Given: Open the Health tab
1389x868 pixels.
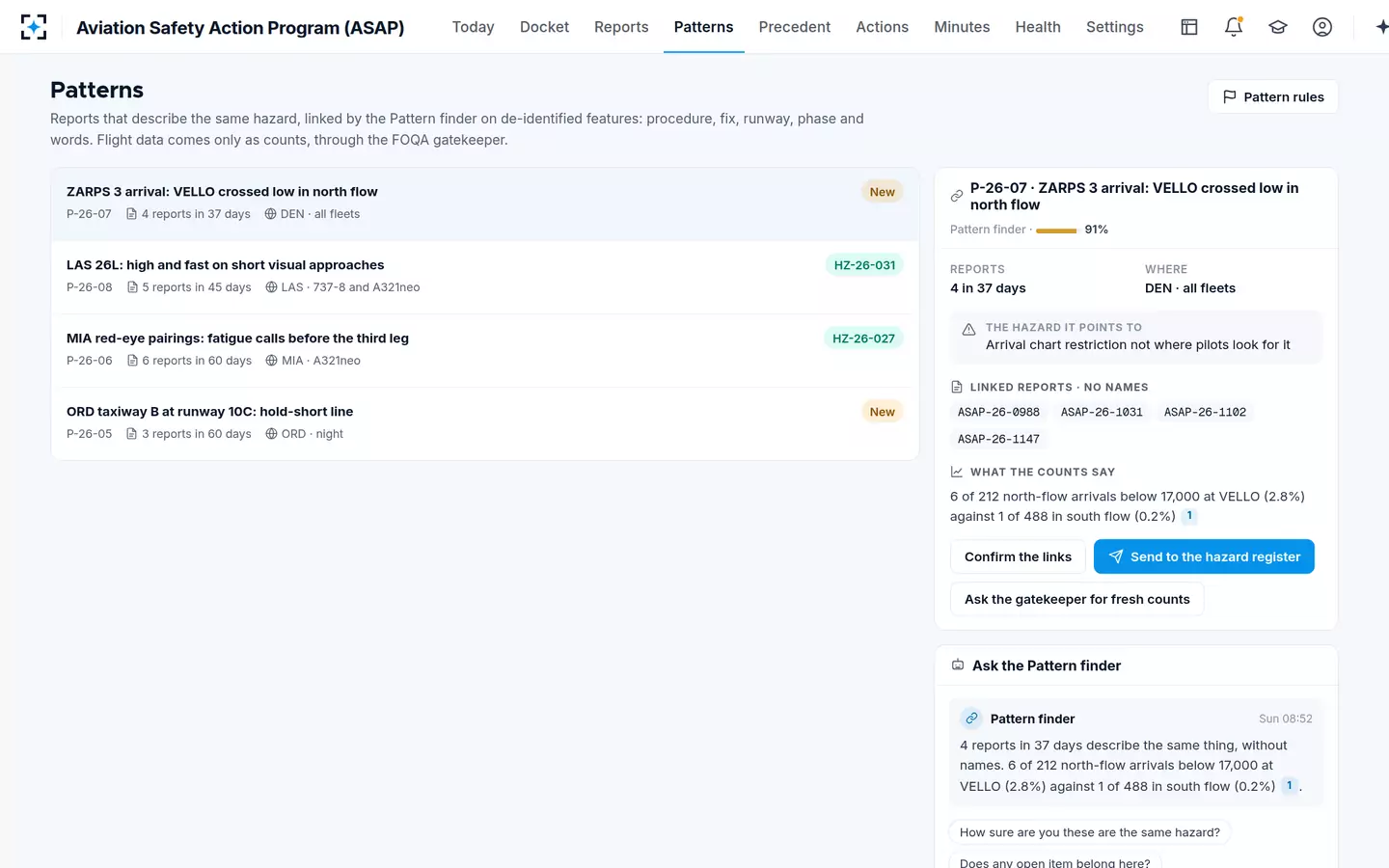Looking at the screenshot, I should [x=1038, y=27].
